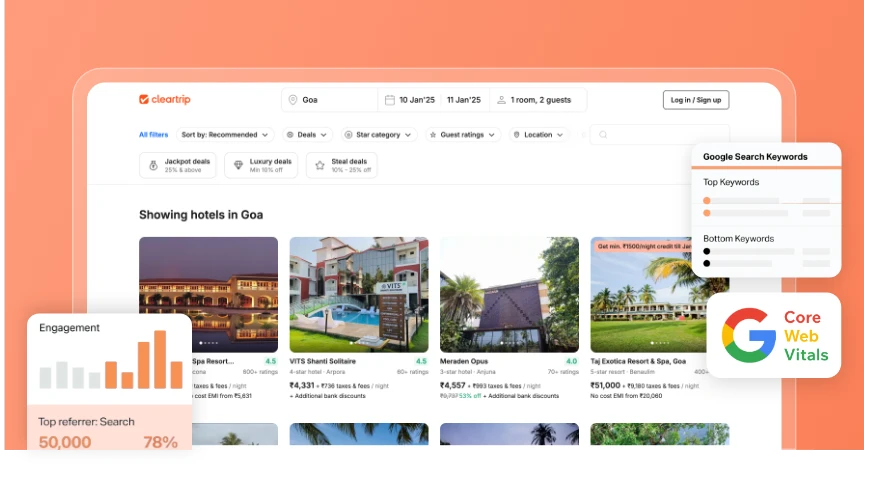Click the ₹51,000 price text
The height and width of the screenshot is (485, 876).
[605, 386]
